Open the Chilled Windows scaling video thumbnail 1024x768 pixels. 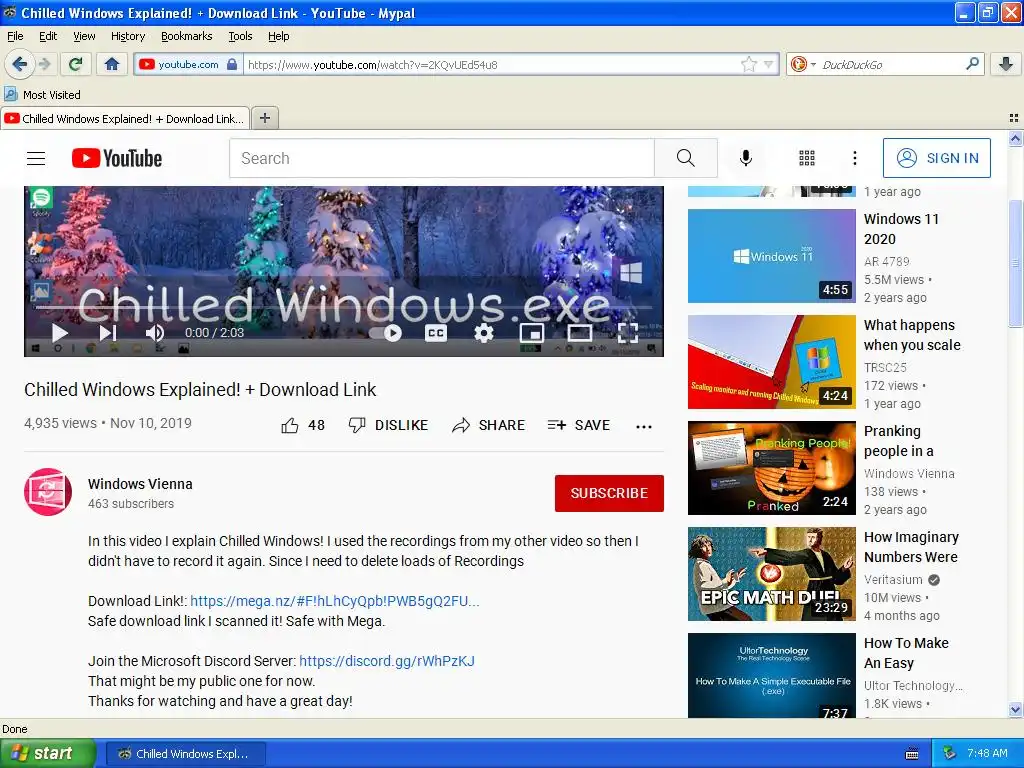(x=772, y=362)
